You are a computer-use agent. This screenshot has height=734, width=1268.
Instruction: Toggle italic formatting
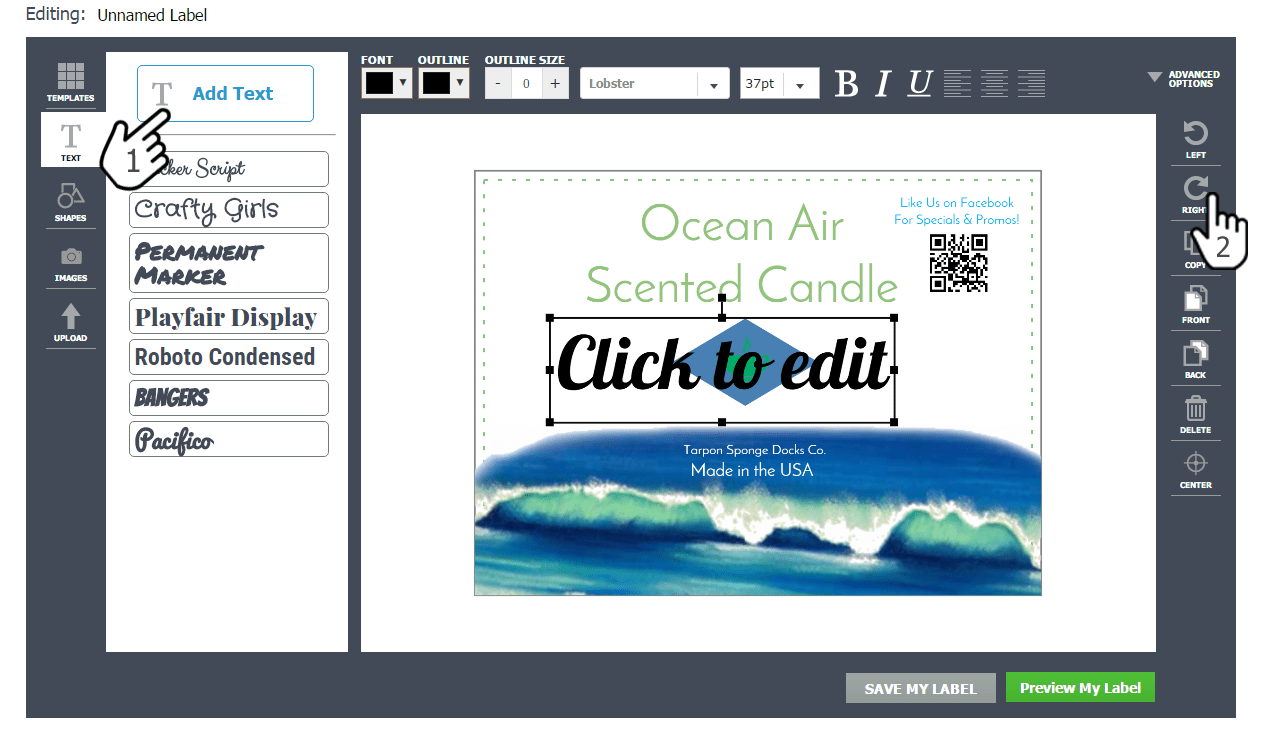pyautogui.click(x=882, y=84)
